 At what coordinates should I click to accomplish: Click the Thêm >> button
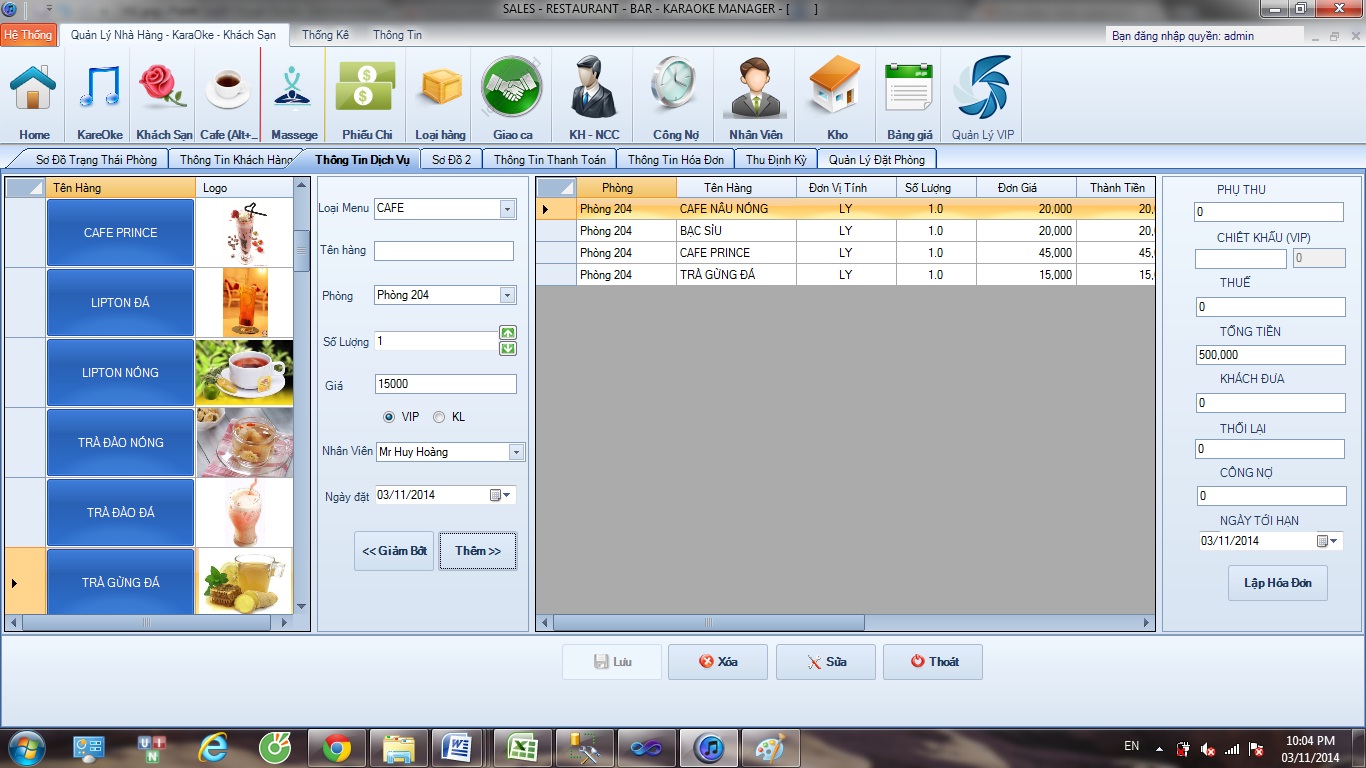(x=478, y=551)
